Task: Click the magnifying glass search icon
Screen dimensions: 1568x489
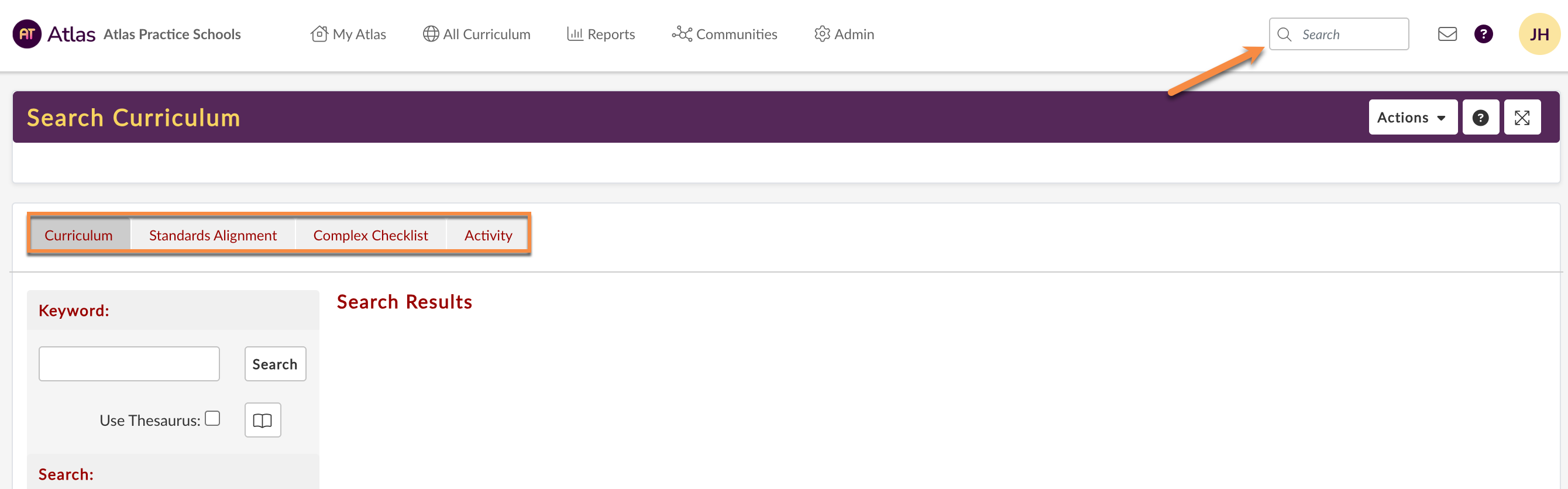Action: 1284,35
